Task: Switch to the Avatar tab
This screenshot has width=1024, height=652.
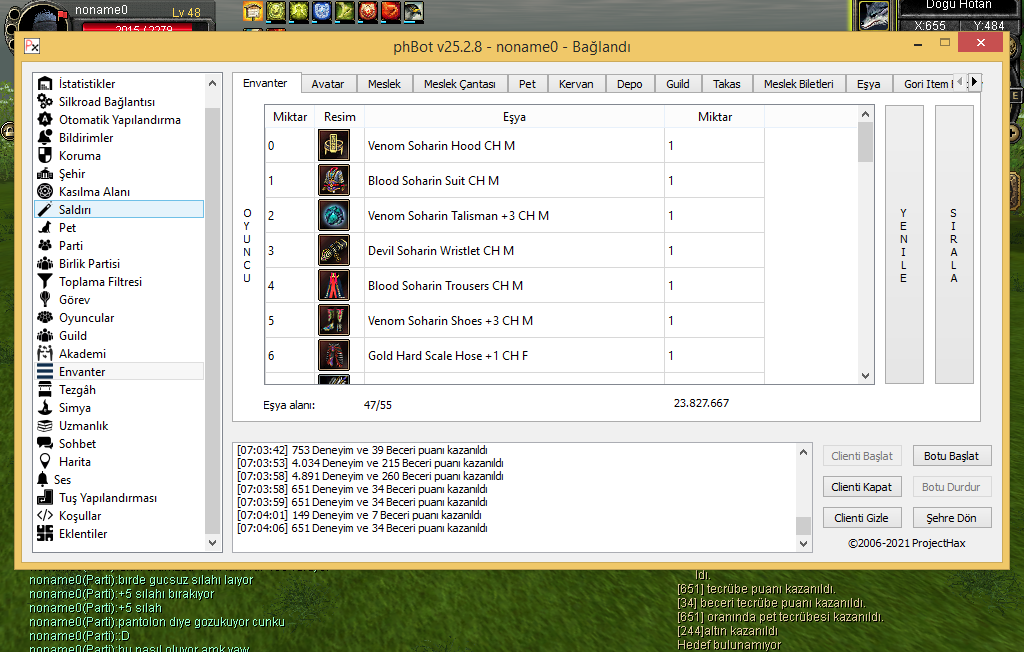Action: (327, 84)
